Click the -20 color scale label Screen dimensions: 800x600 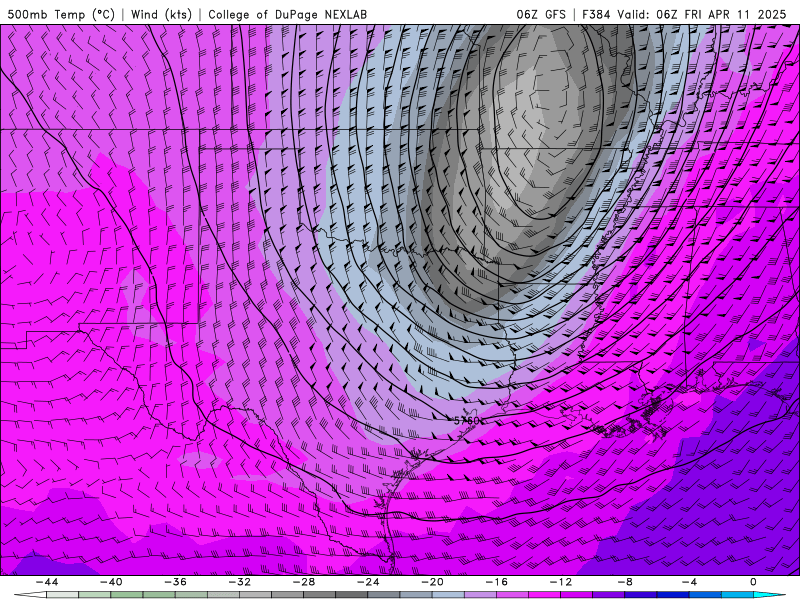[432, 582]
